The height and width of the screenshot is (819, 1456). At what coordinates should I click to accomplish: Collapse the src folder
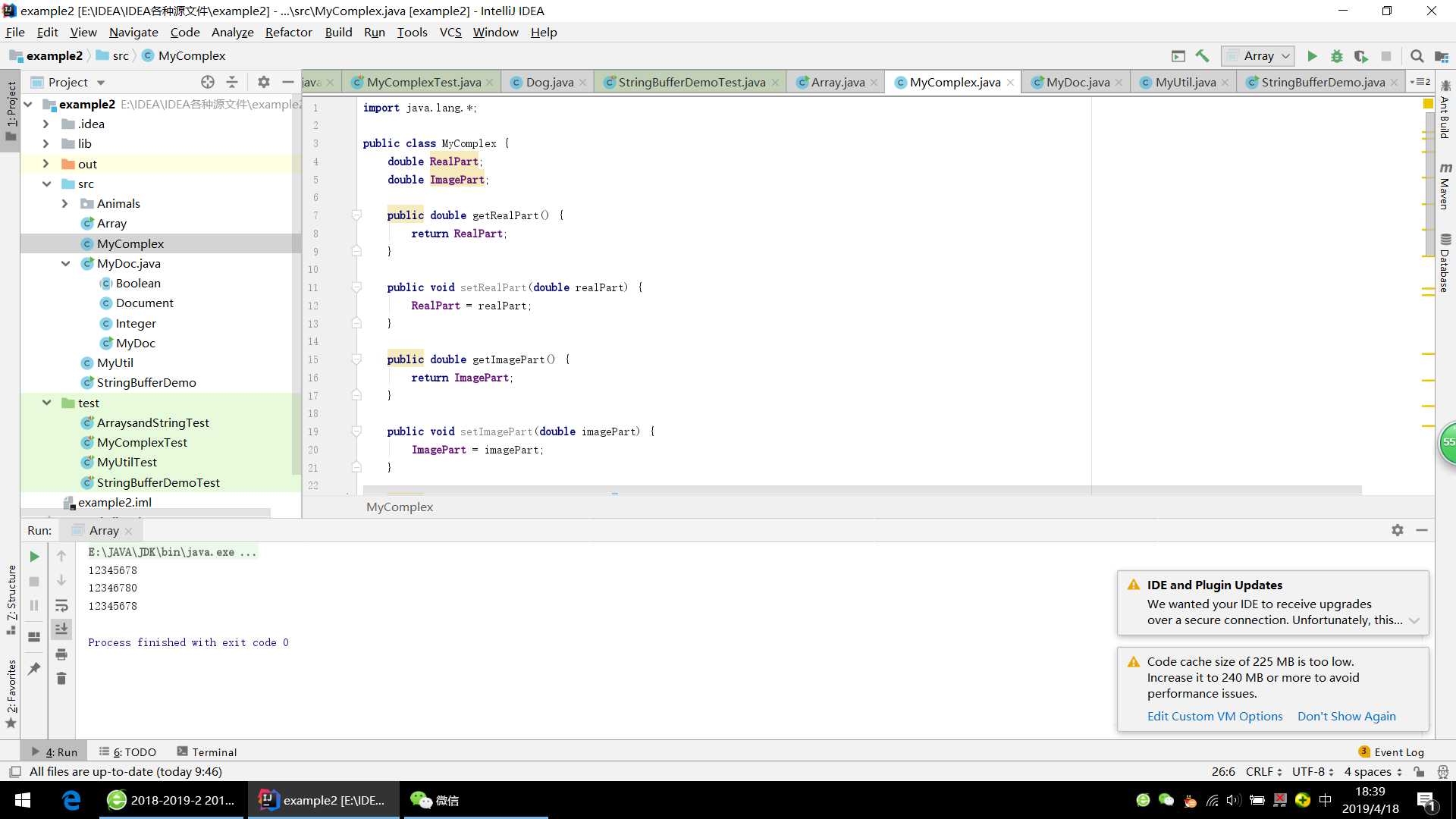click(x=47, y=184)
